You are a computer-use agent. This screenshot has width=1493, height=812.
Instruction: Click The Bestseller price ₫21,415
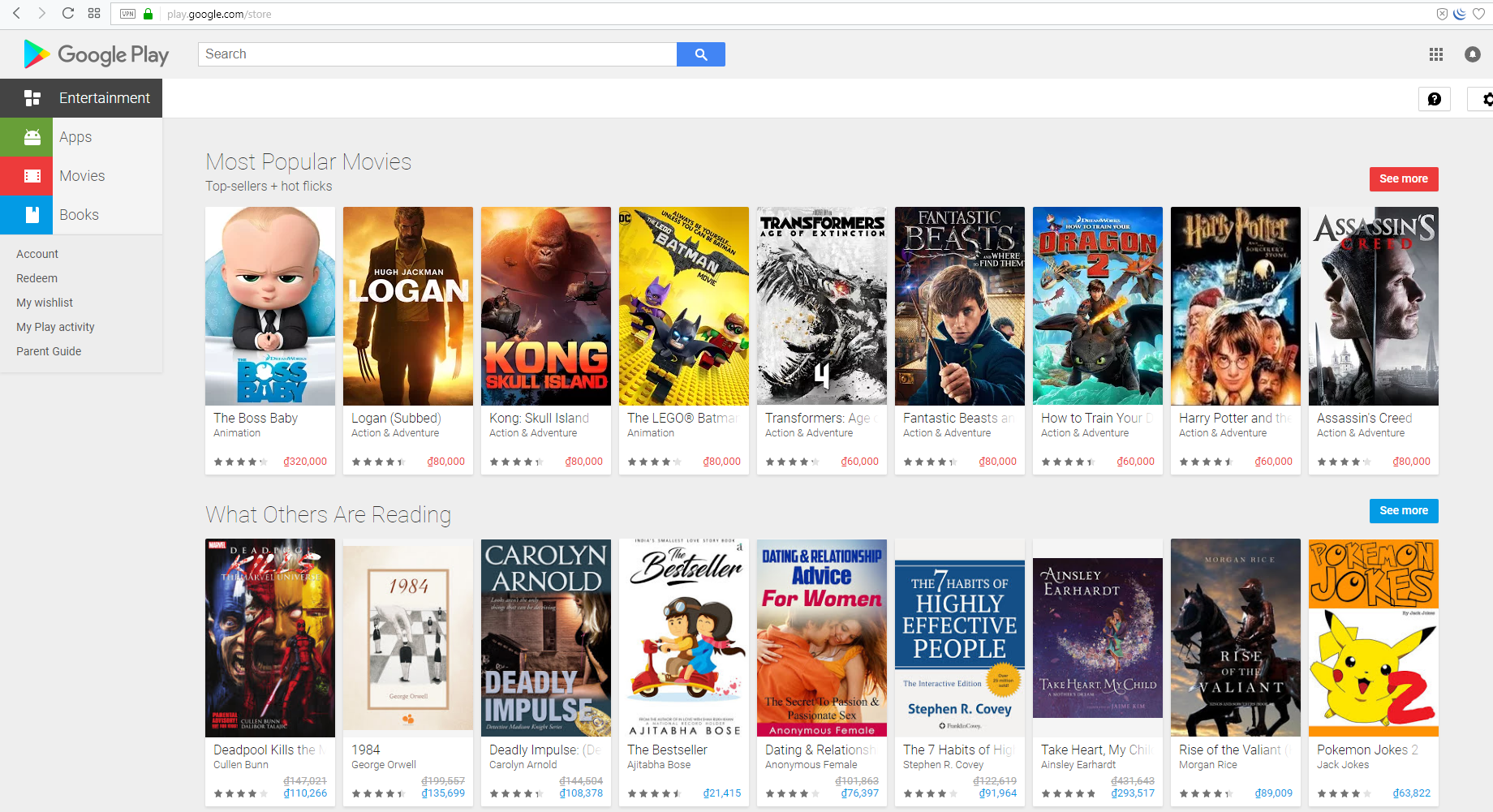722,793
